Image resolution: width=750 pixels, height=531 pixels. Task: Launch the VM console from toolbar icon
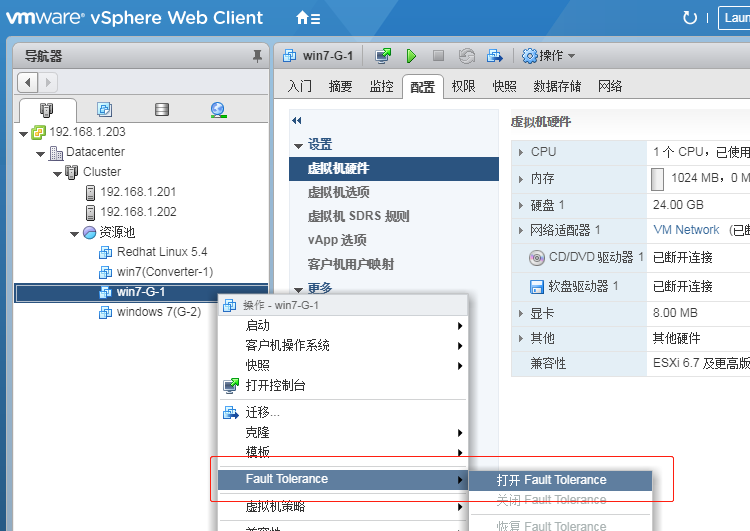[x=383, y=56]
